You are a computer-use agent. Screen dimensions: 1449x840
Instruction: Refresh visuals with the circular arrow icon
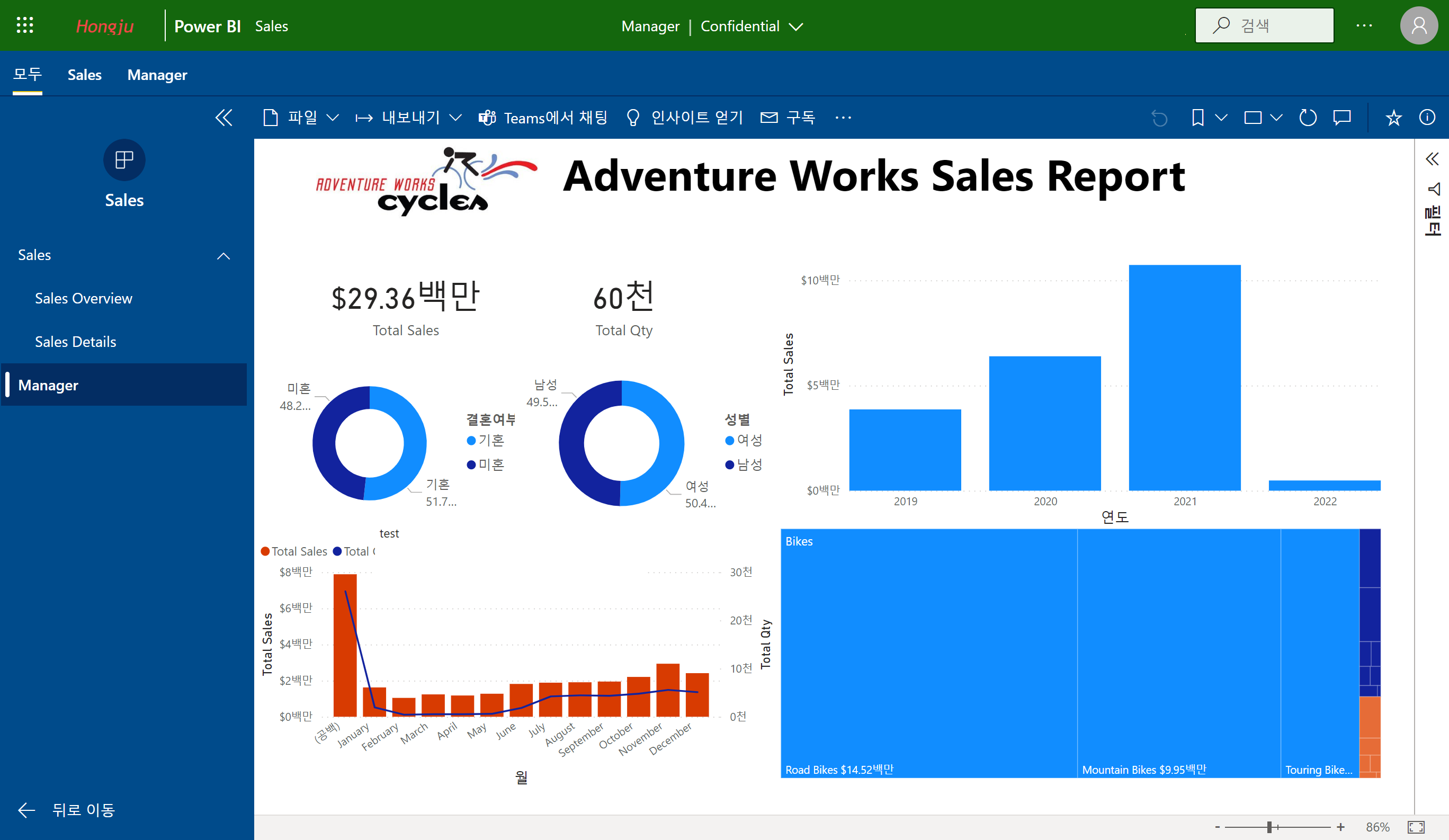click(x=1308, y=118)
